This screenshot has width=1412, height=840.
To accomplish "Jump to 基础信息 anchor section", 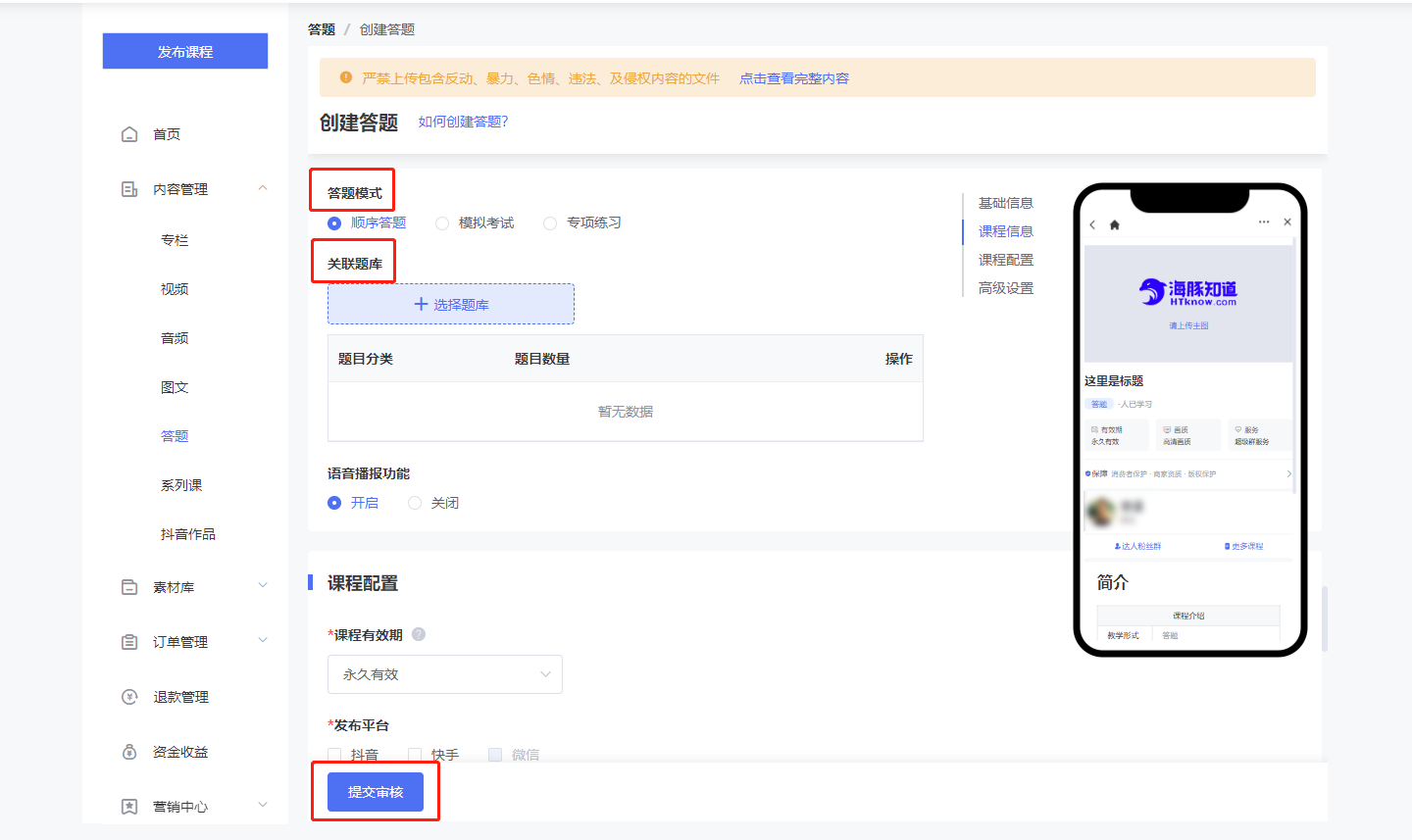I will pyautogui.click(x=1006, y=203).
